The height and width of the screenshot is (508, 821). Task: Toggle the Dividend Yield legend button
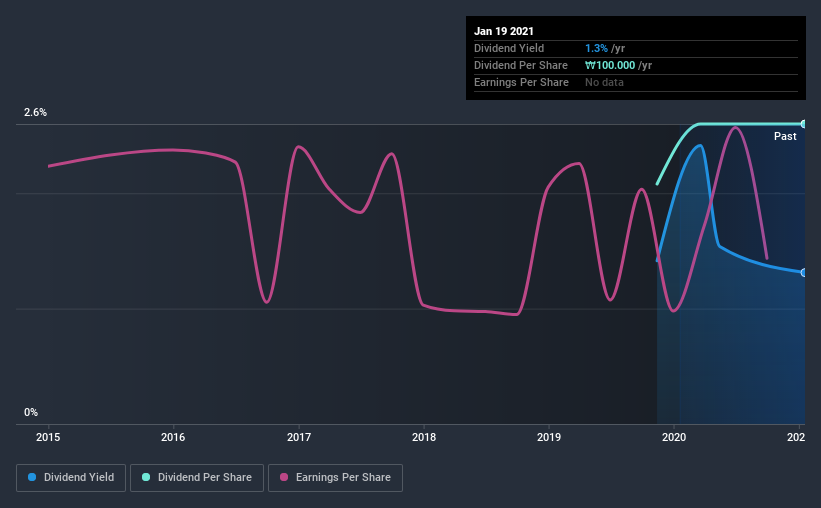(71, 478)
